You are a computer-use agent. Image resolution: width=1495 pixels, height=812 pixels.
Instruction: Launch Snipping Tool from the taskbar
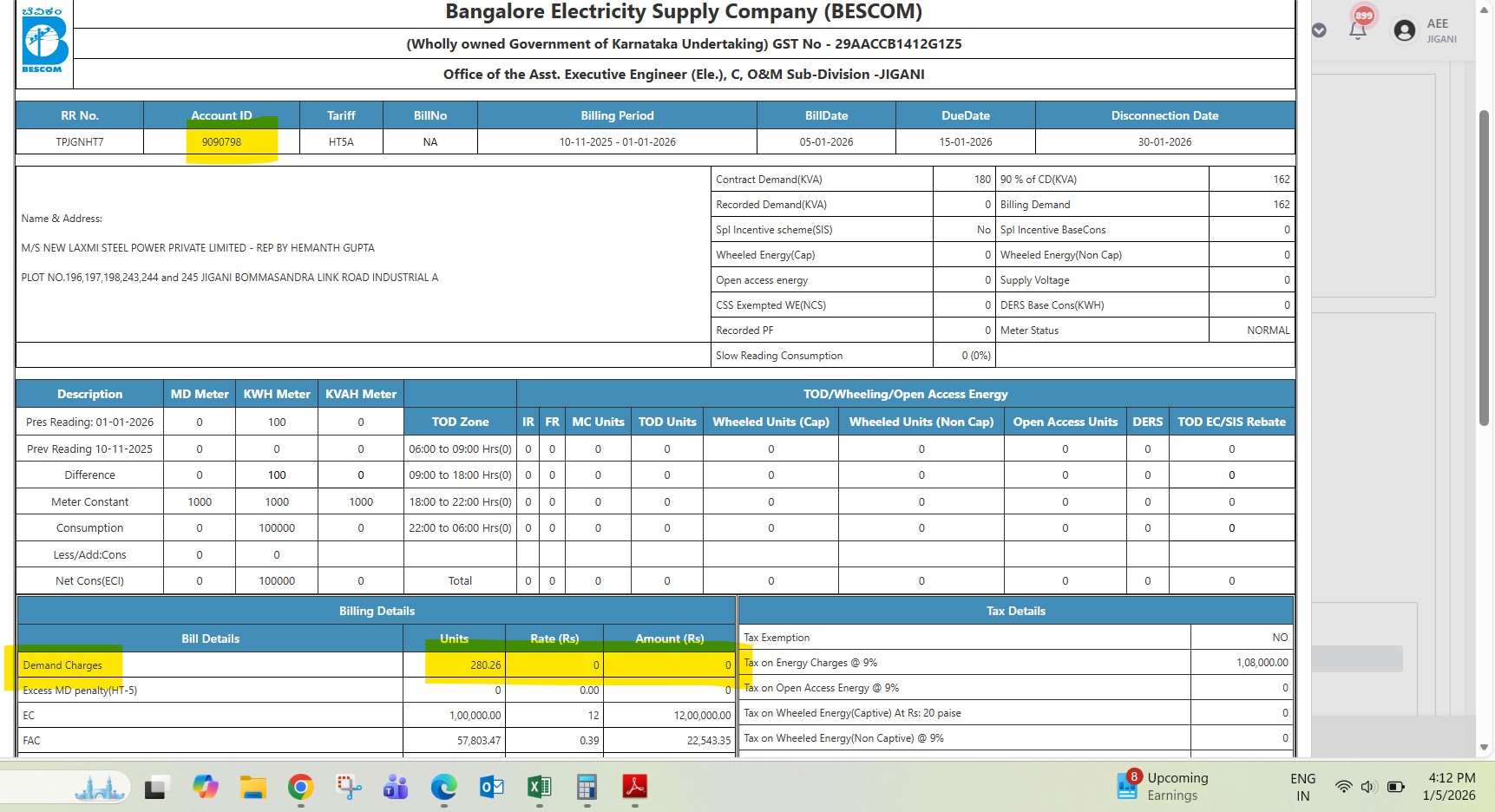coord(349,787)
